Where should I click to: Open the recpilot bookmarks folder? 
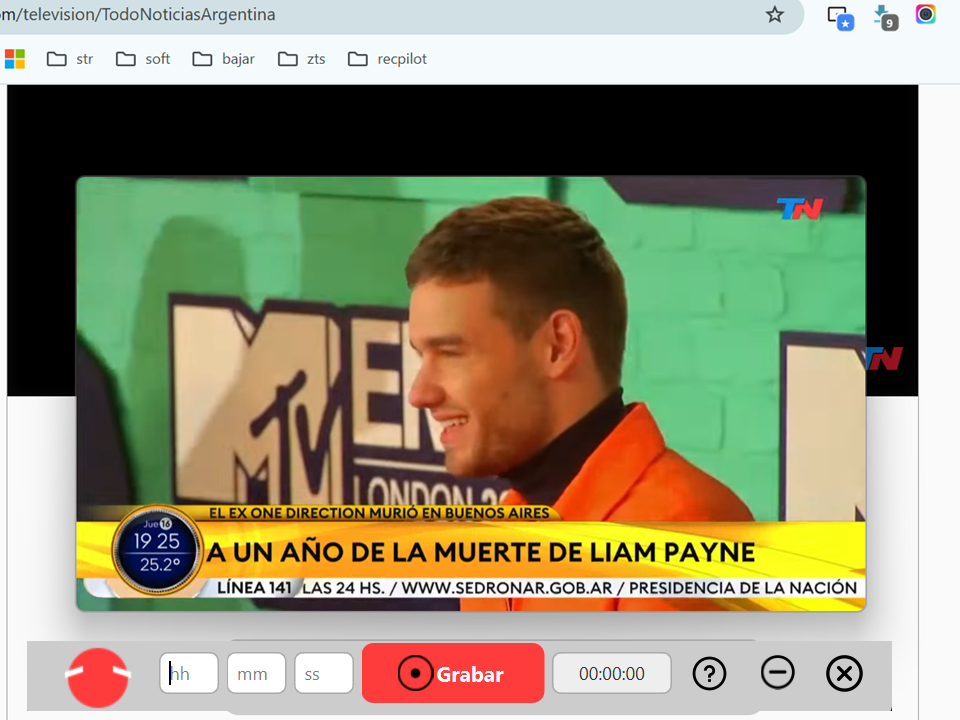pos(388,59)
